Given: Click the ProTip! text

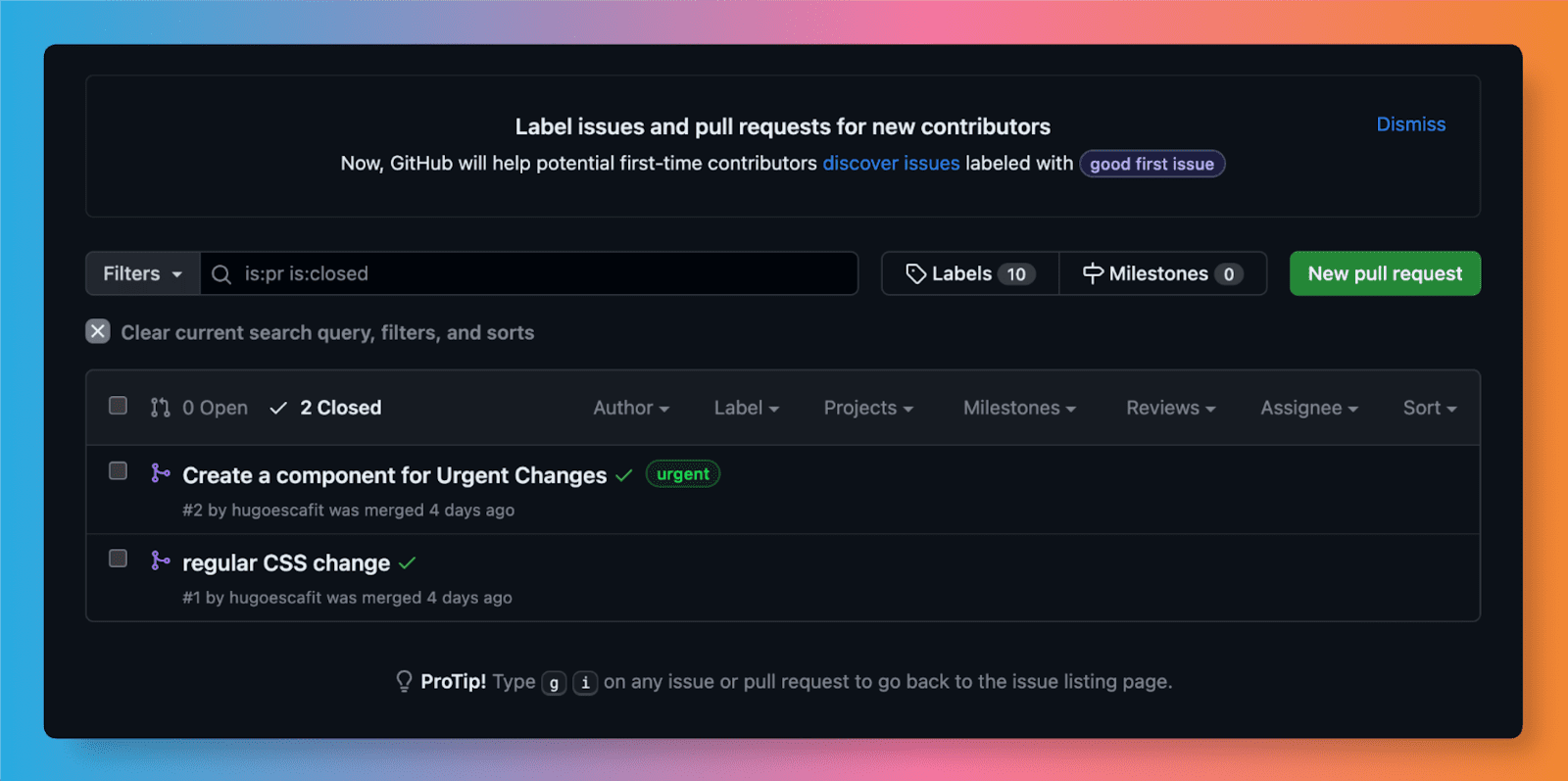Looking at the screenshot, I should (x=454, y=681).
